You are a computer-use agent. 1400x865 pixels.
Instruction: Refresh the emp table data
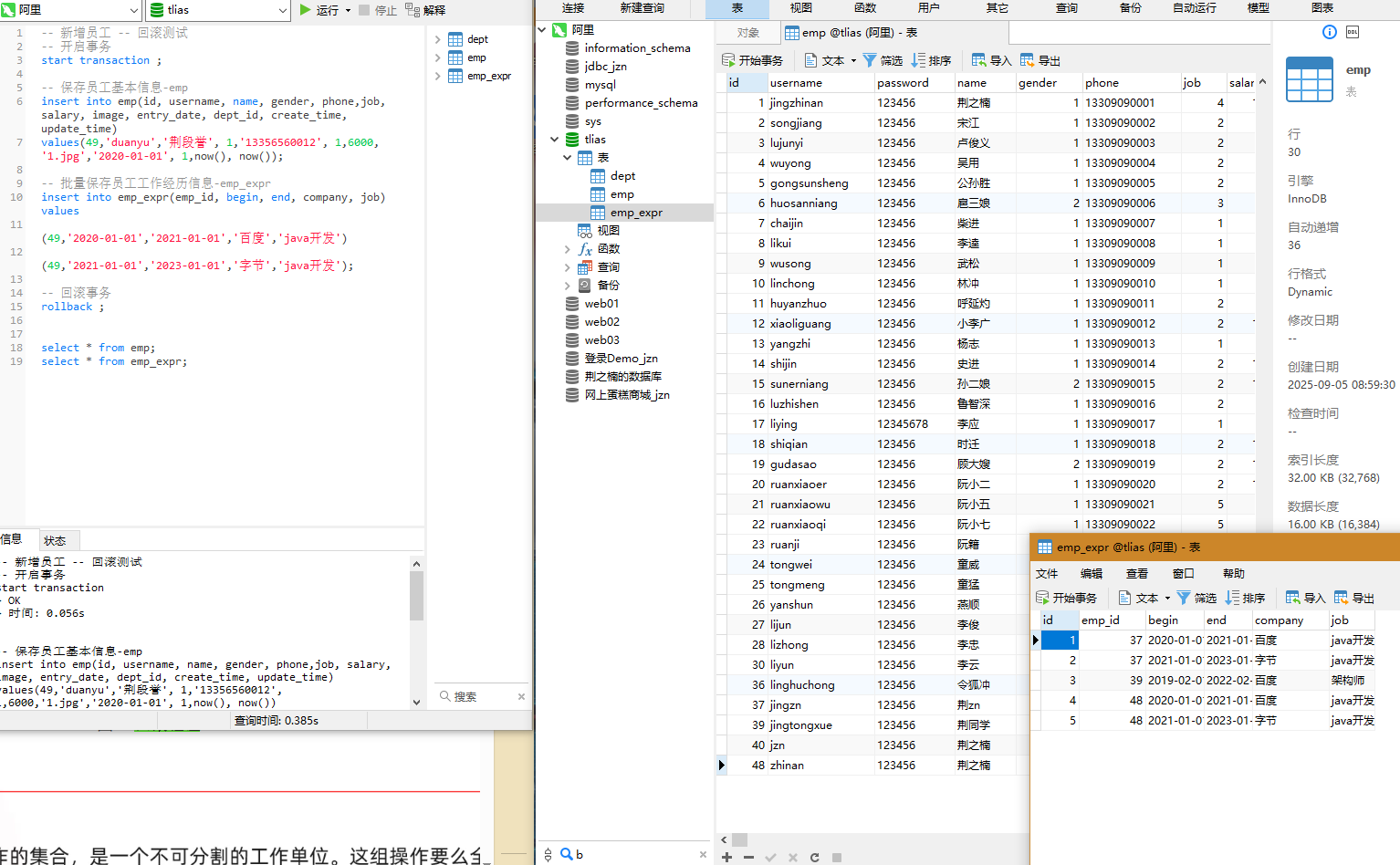click(x=814, y=858)
